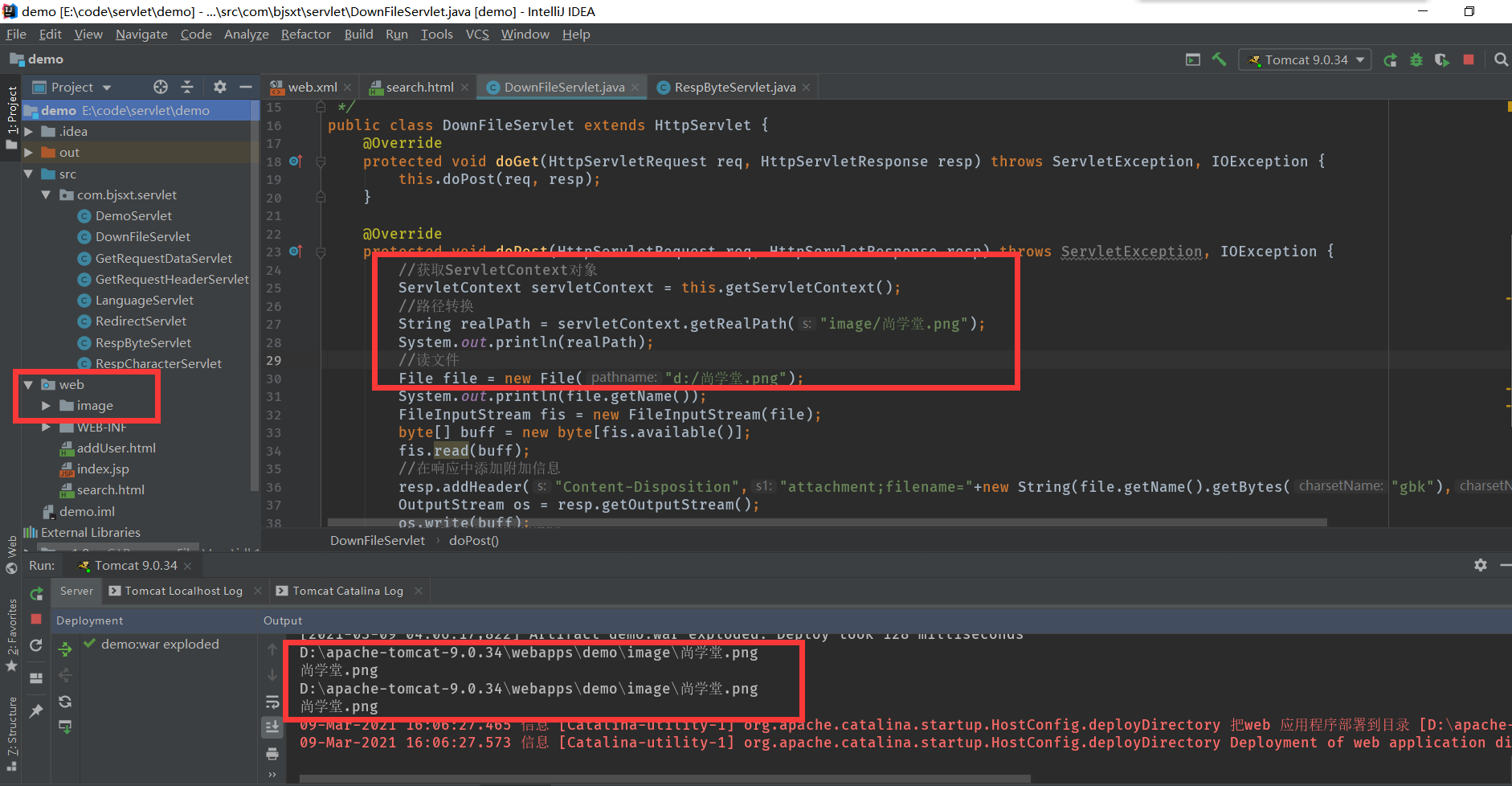
Task: Expand the image folder
Action: tap(47, 406)
